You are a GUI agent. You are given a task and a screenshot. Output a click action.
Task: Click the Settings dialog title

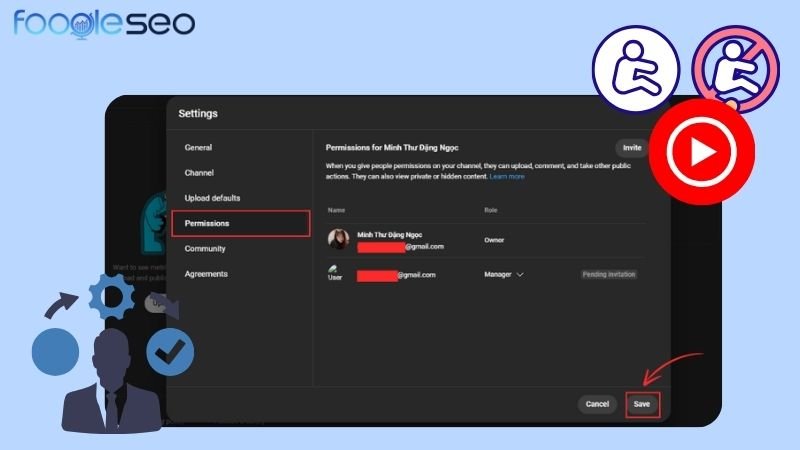coord(198,113)
